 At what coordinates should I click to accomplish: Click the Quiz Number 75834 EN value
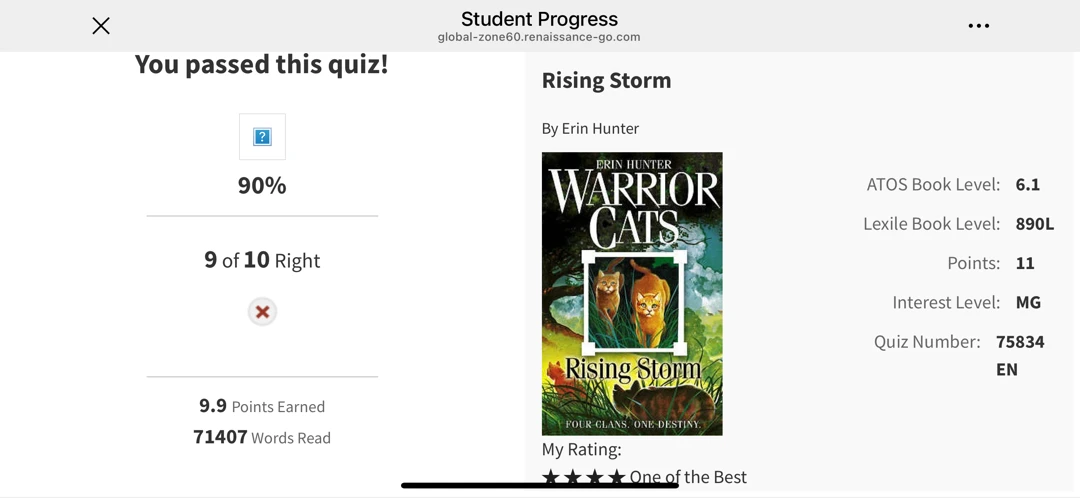1020,355
